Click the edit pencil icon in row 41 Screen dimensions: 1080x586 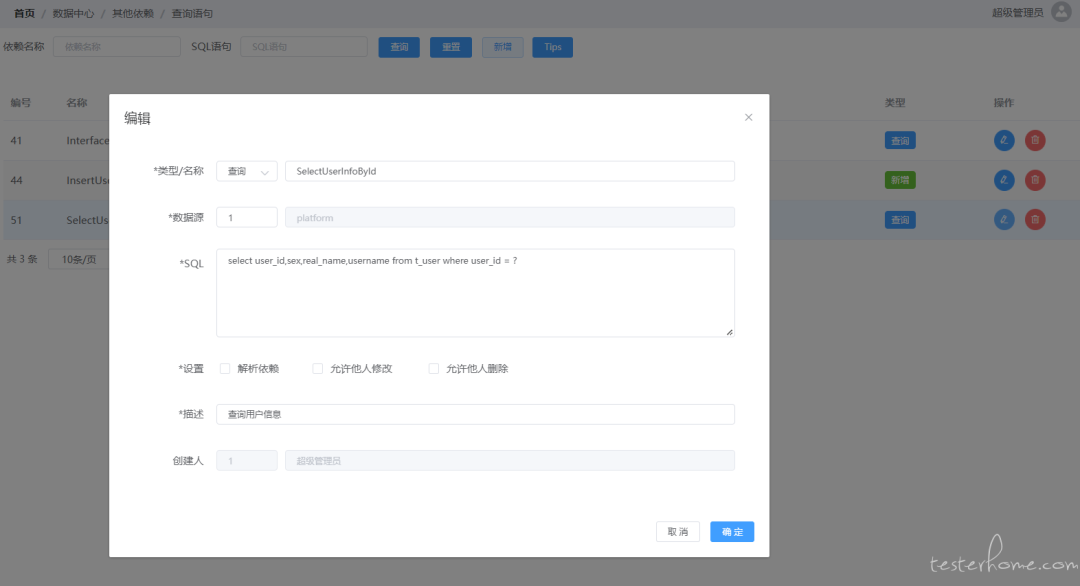tap(1004, 140)
